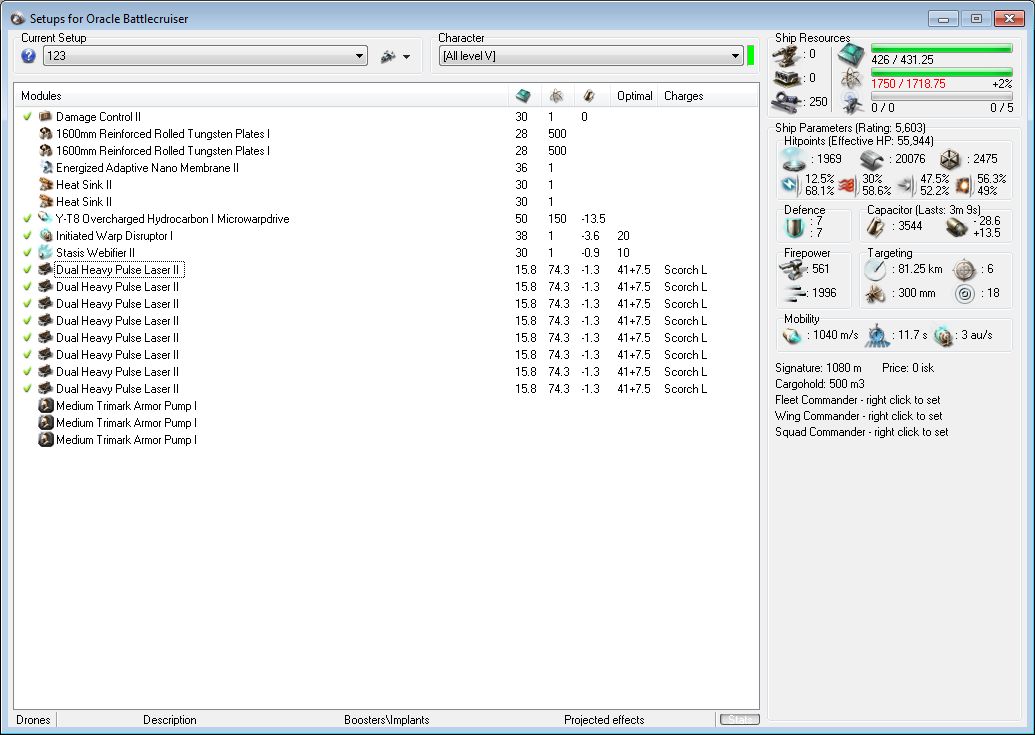Click the targeting range icon 81.25 km
The height and width of the screenshot is (735, 1035).
pyautogui.click(x=875, y=269)
